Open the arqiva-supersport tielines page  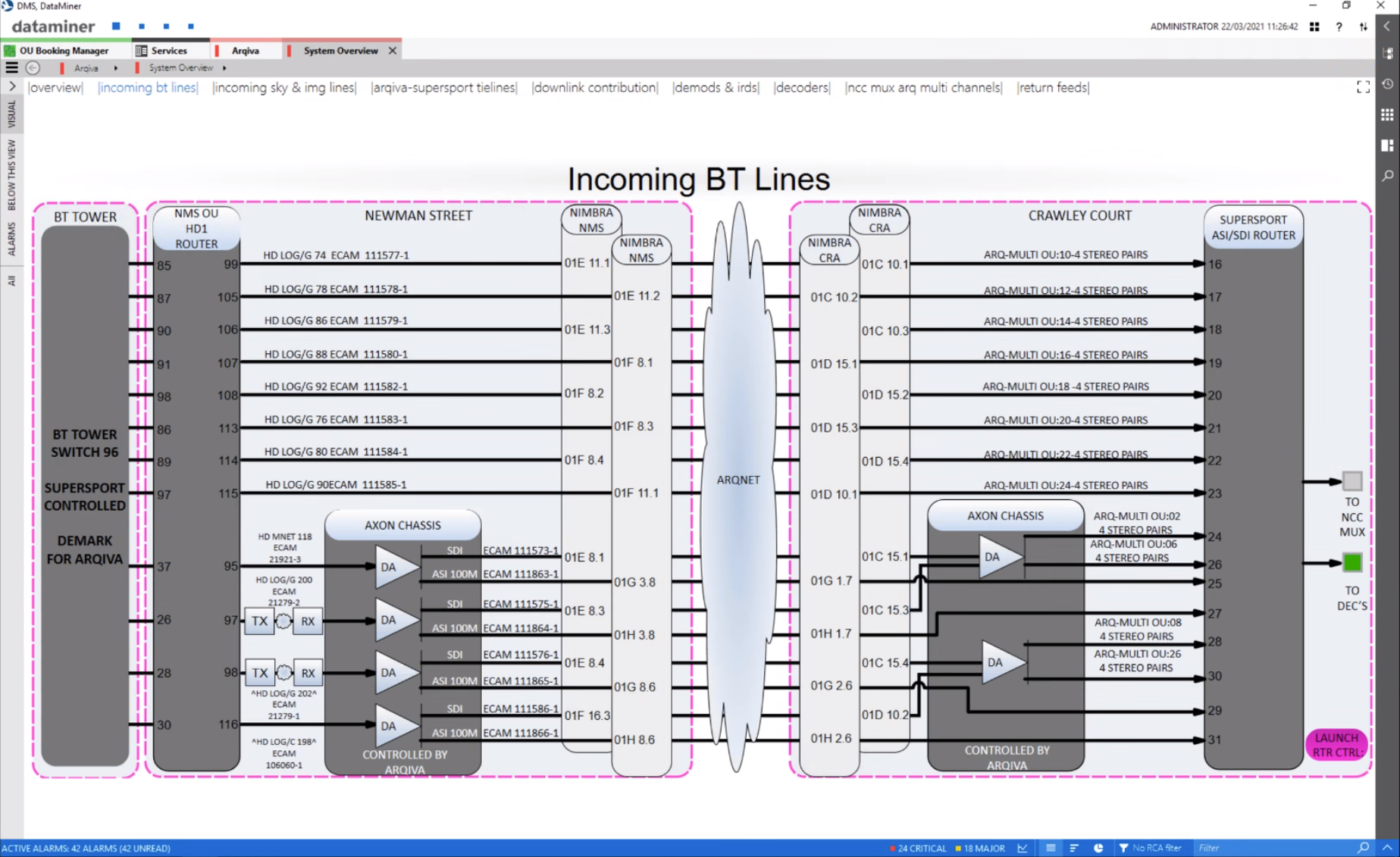[x=444, y=87]
